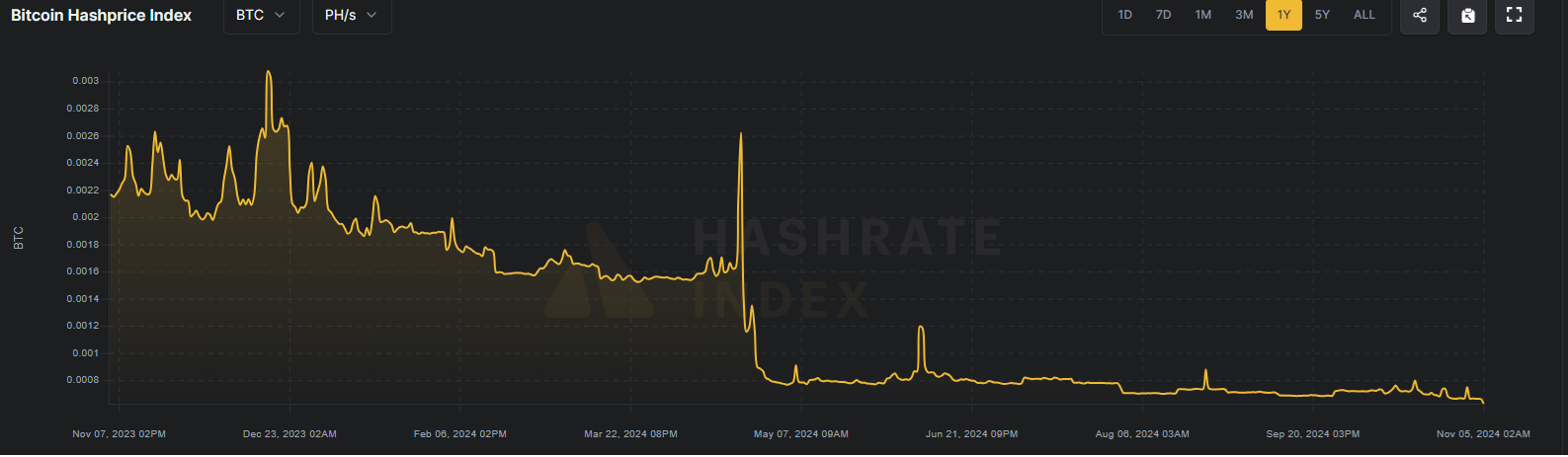The width and height of the screenshot is (1568, 457).
Task: Click the 0.0018 y-axis label
Action: [x=83, y=245]
